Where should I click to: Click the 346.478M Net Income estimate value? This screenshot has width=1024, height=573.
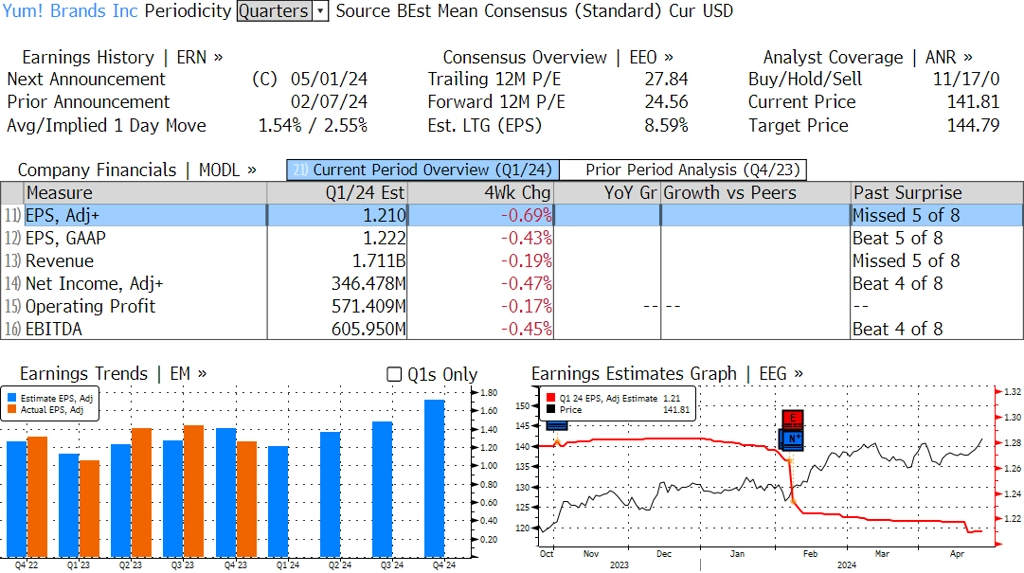coord(368,284)
